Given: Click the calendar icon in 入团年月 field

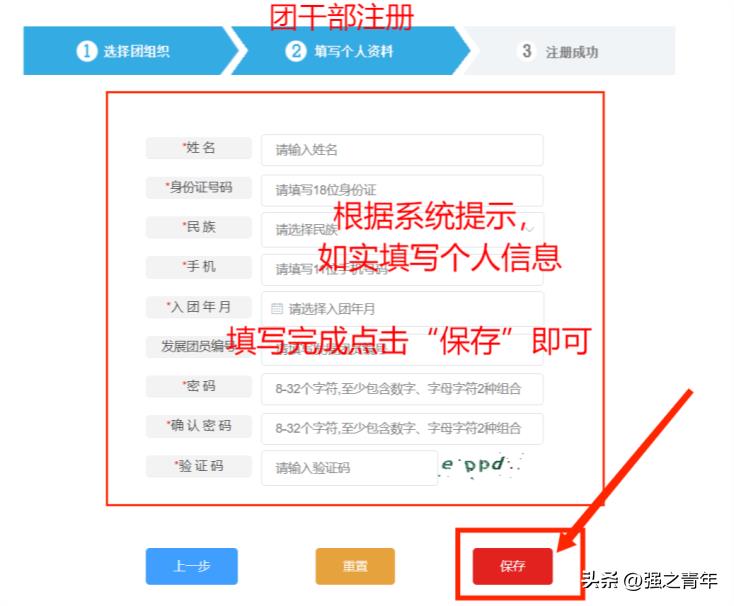Looking at the screenshot, I should click(277, 309).
